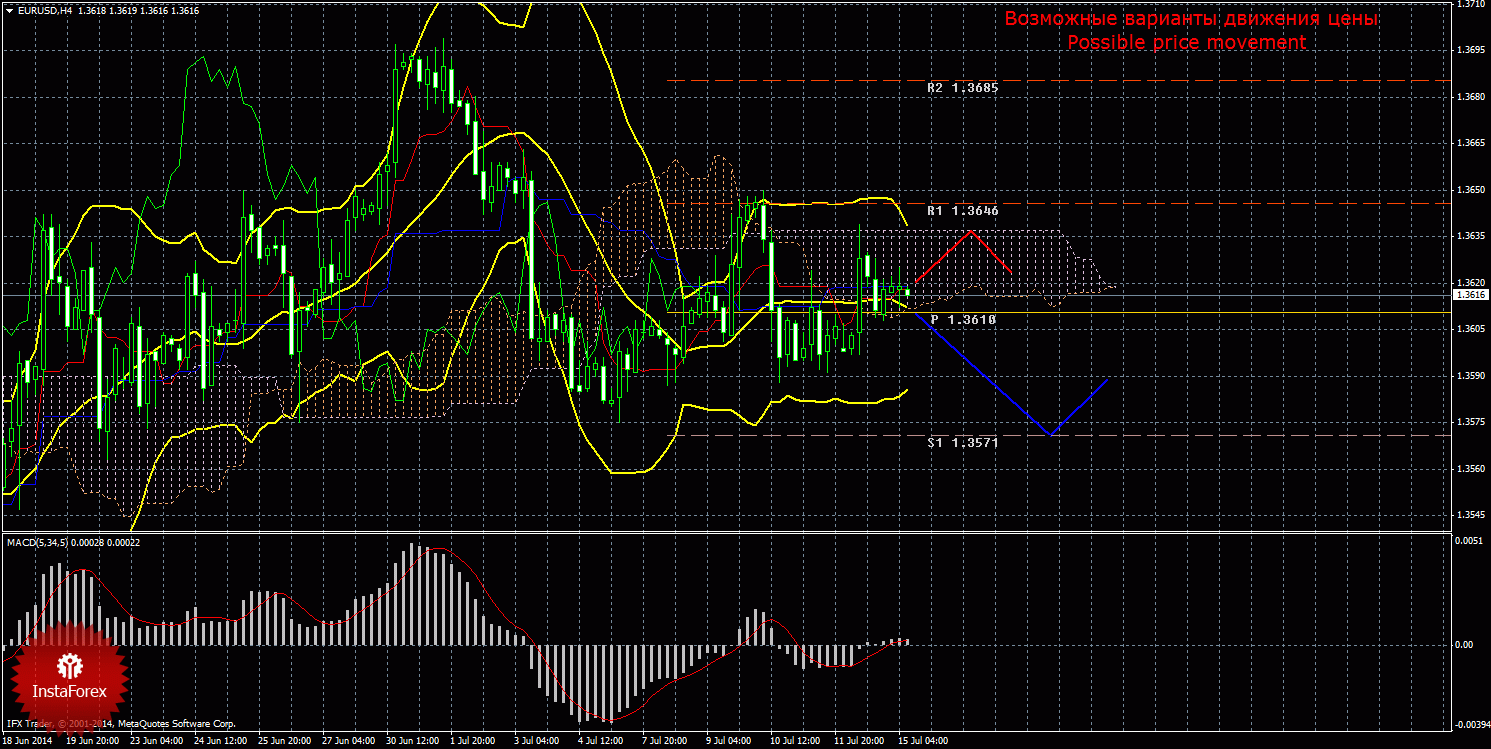Select the S1 1.3571 support label
1491x749 pixels.
pos(962,441)
